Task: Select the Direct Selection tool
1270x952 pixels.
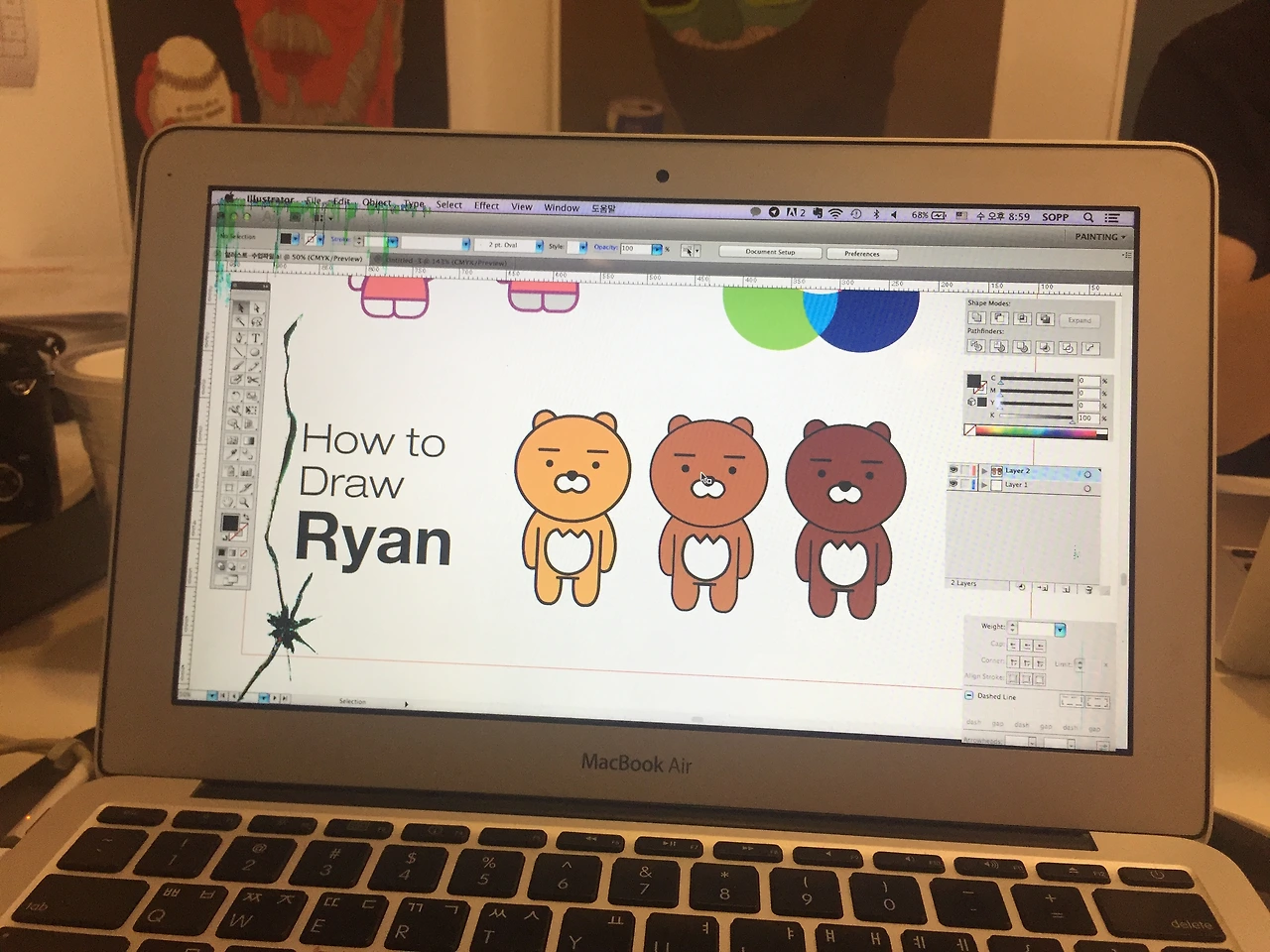Action: [256, 308]
